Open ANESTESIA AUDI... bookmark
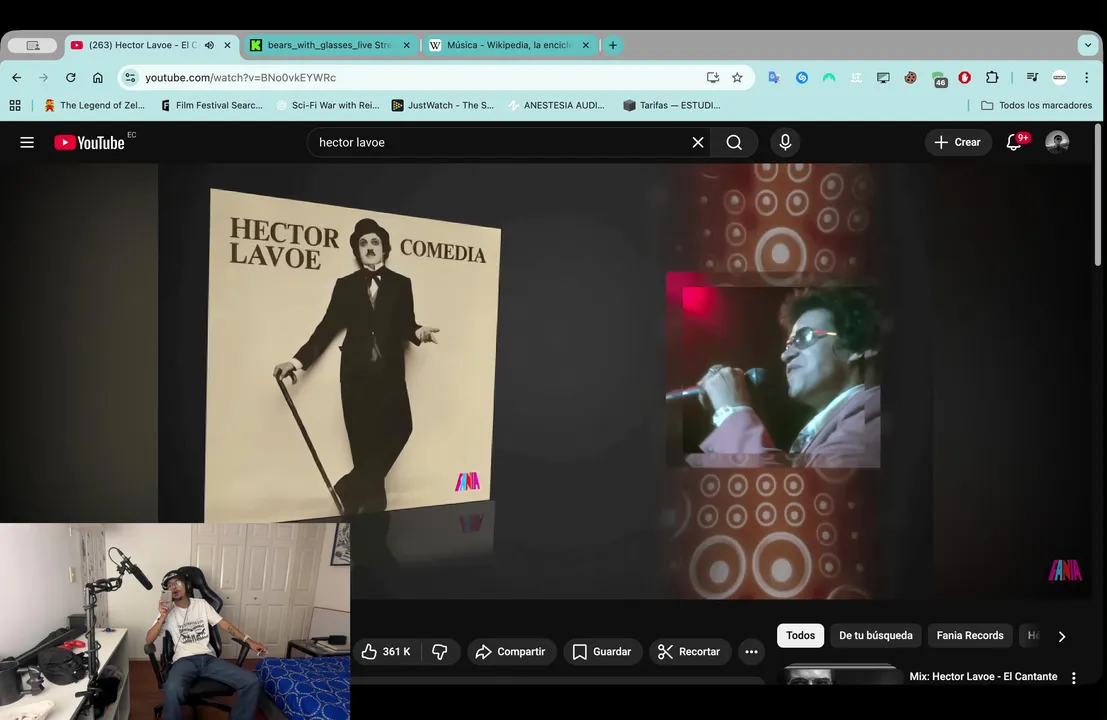This screenshot has width=1107, height=720. coord(557,105)
